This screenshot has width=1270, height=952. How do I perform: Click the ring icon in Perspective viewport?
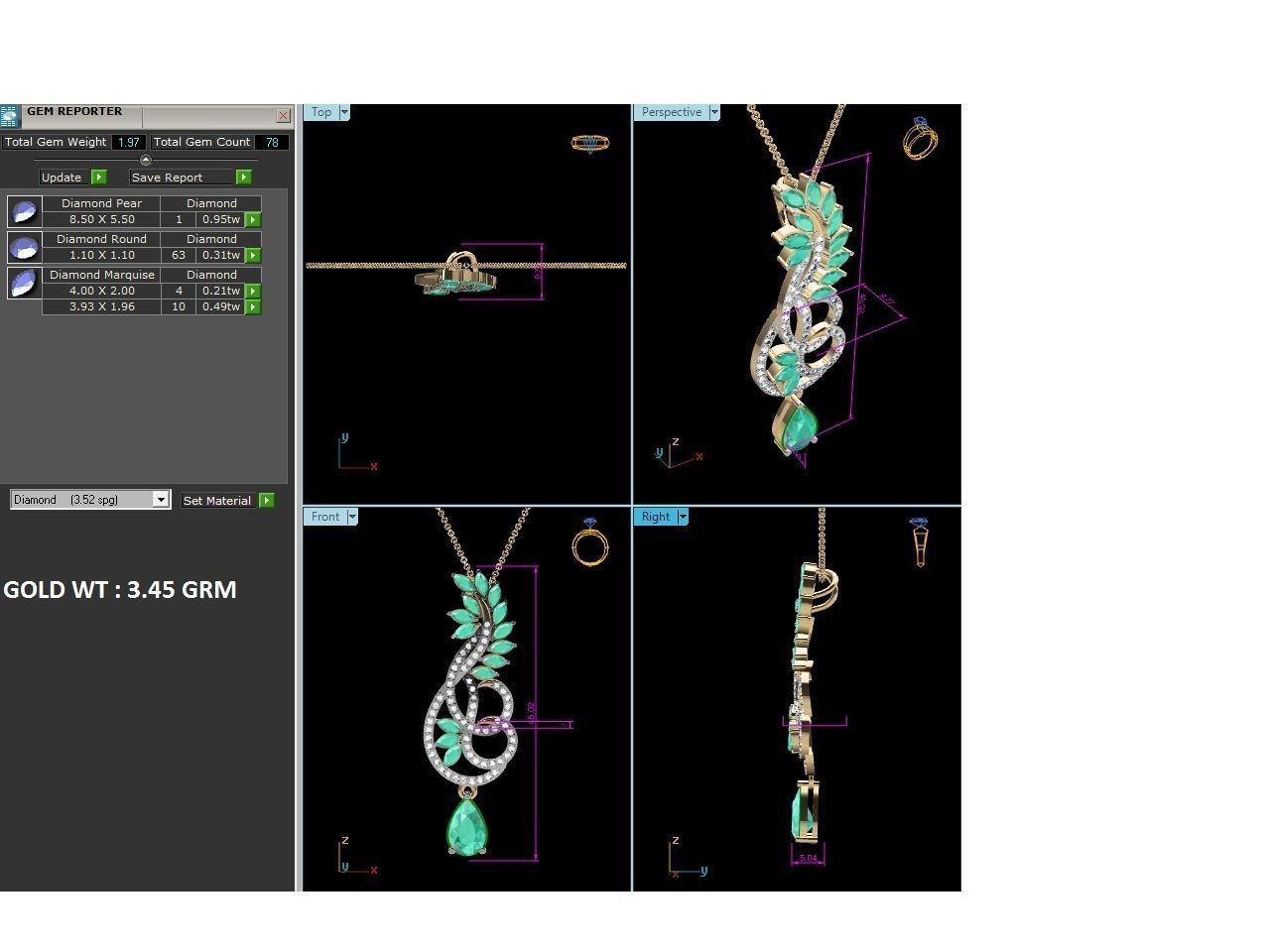pyautogui.click(x=921, y=139)
